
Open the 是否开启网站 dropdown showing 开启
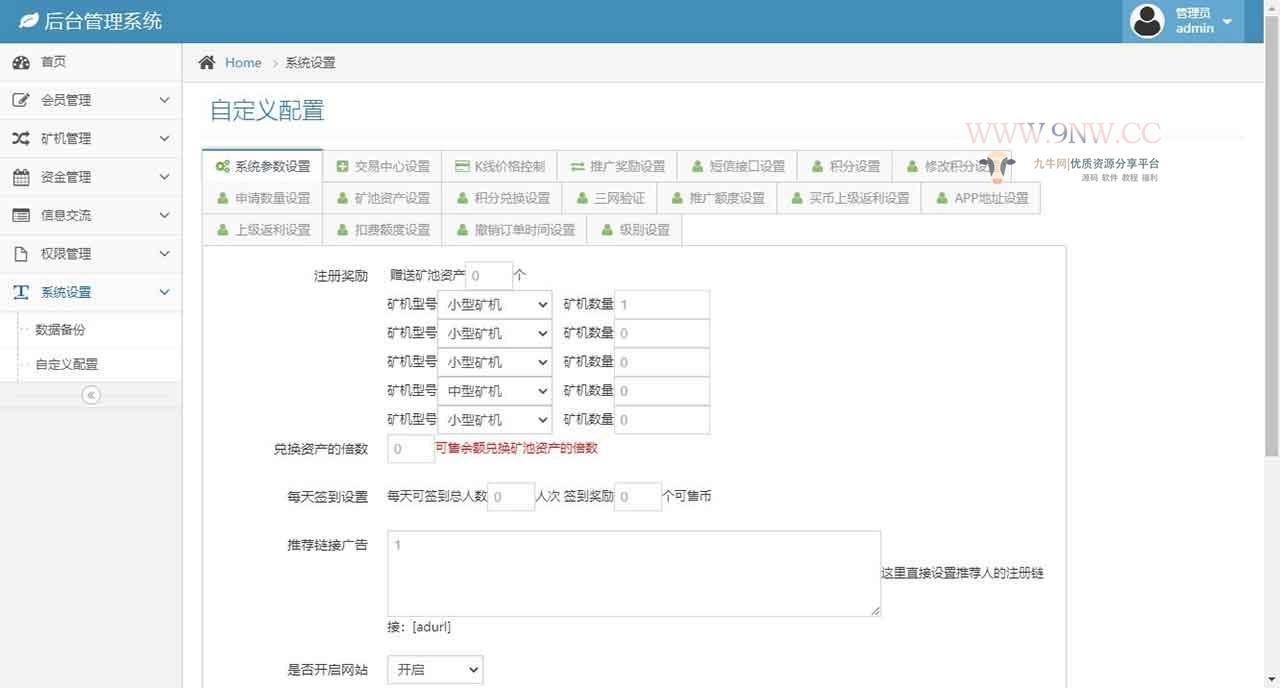click(434, 669)
